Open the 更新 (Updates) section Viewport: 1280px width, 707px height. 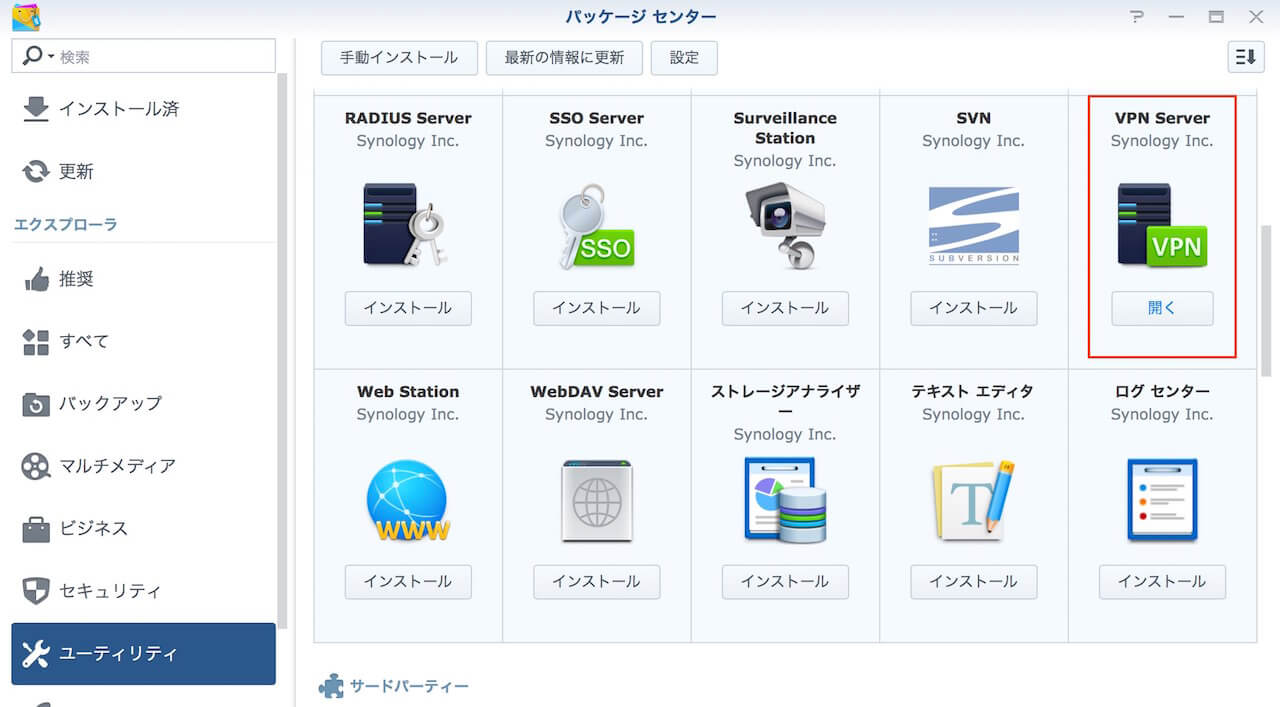(x=143, y=171)
